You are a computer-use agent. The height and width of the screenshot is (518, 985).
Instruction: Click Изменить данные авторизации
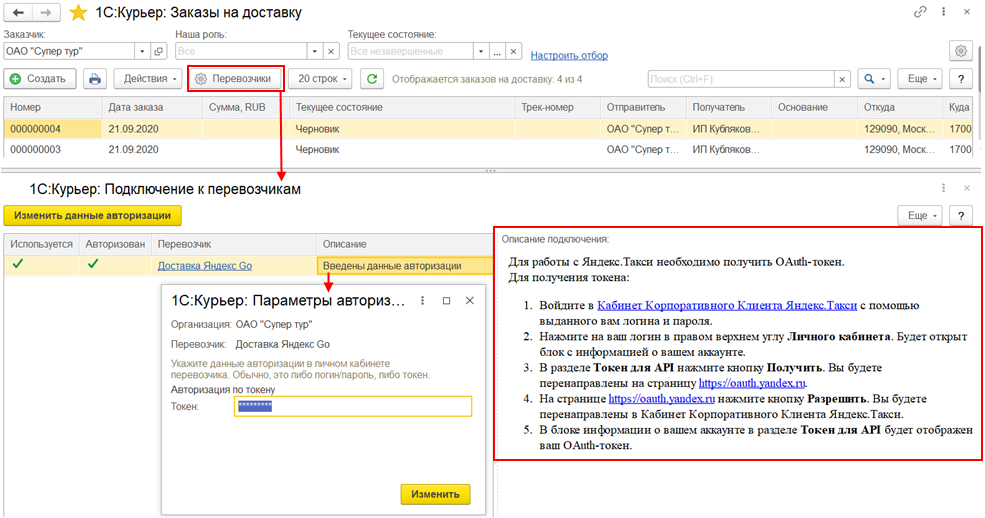coord(92,215)
